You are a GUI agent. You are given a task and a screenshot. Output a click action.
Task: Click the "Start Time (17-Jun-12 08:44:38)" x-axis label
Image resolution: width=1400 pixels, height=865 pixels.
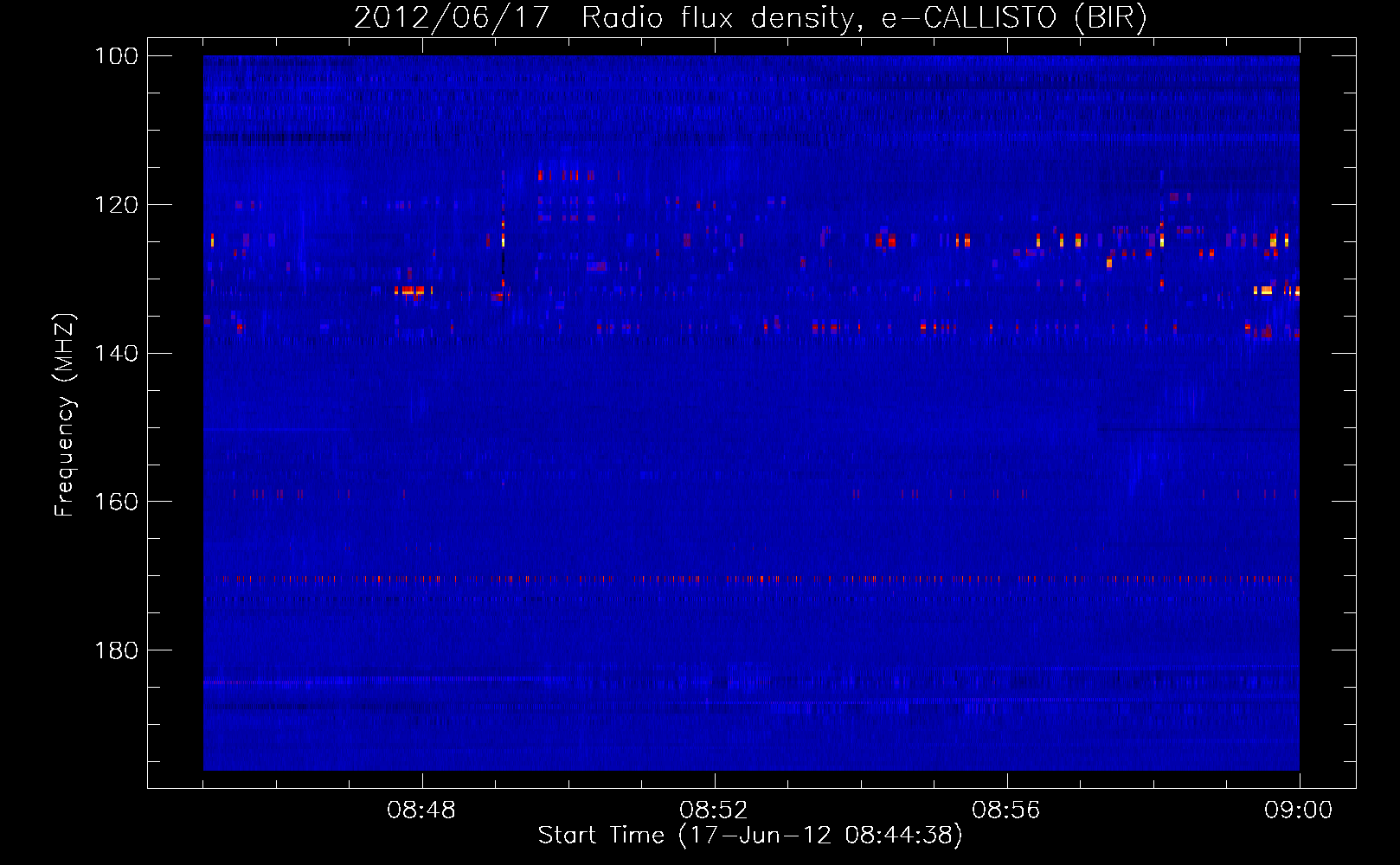(750, 836)
